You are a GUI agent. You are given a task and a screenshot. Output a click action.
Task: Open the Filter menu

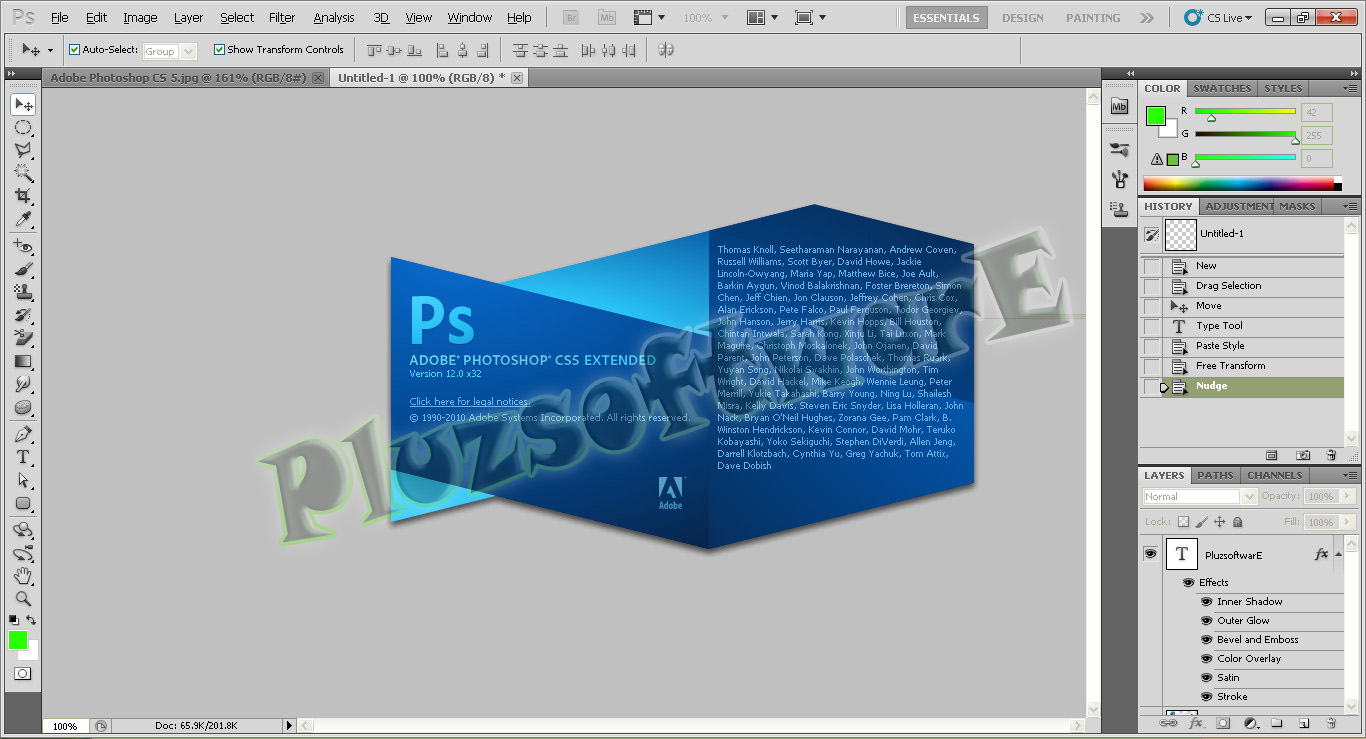click(x=282, y=18)
